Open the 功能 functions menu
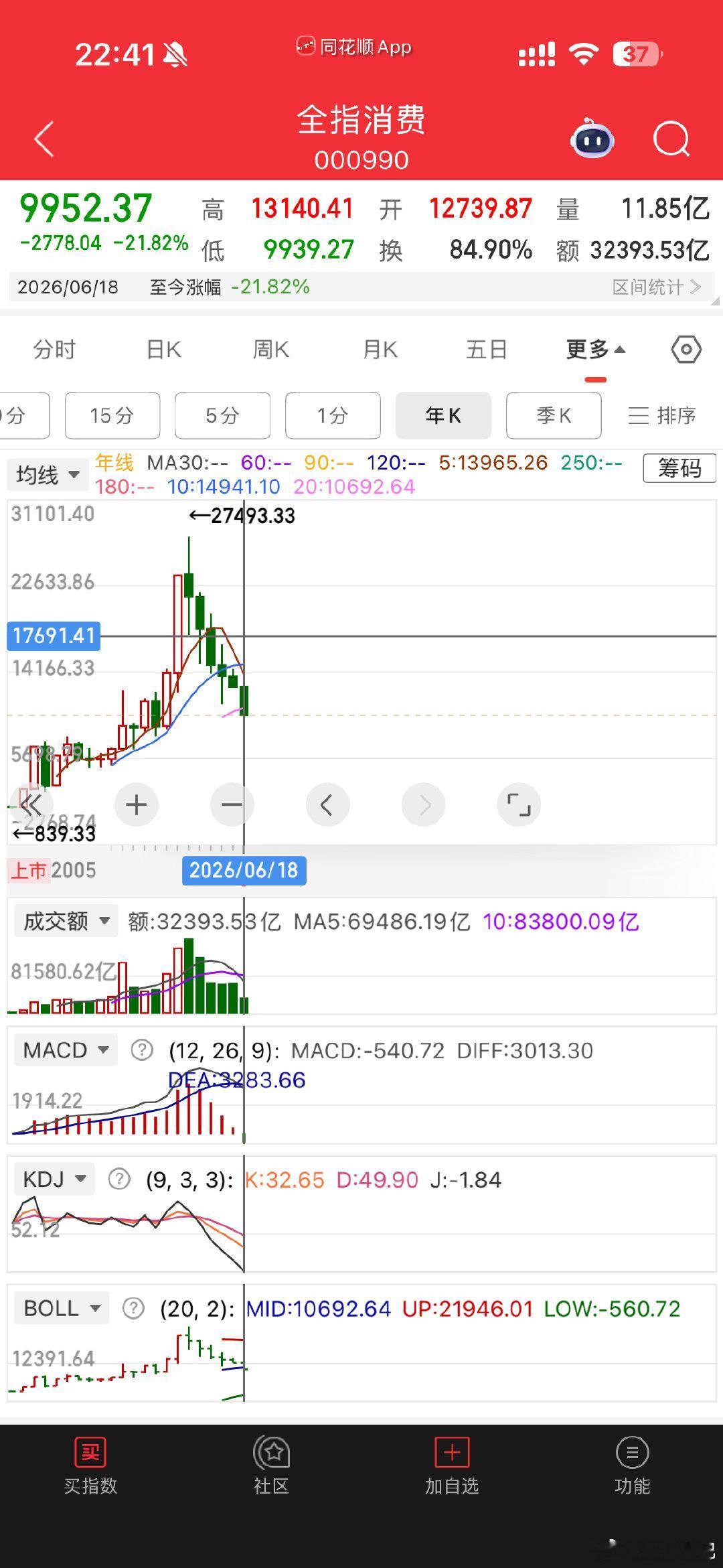 [632, 1467]
